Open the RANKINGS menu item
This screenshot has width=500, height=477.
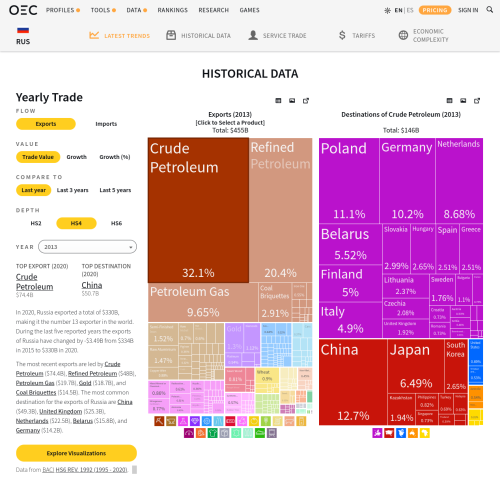click(x=173, y=10)
